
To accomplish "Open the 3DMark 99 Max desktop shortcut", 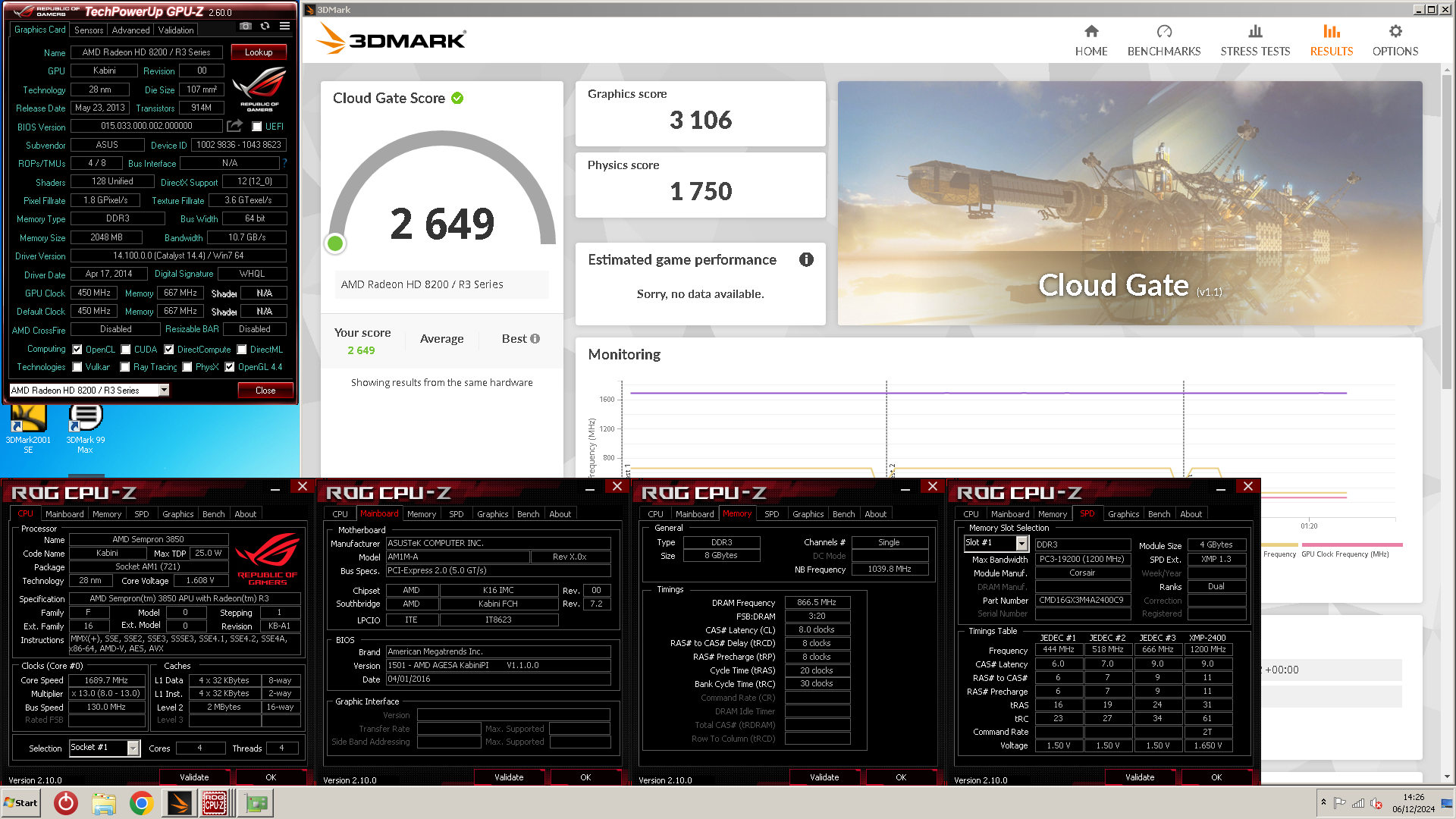I will [85, 429].
